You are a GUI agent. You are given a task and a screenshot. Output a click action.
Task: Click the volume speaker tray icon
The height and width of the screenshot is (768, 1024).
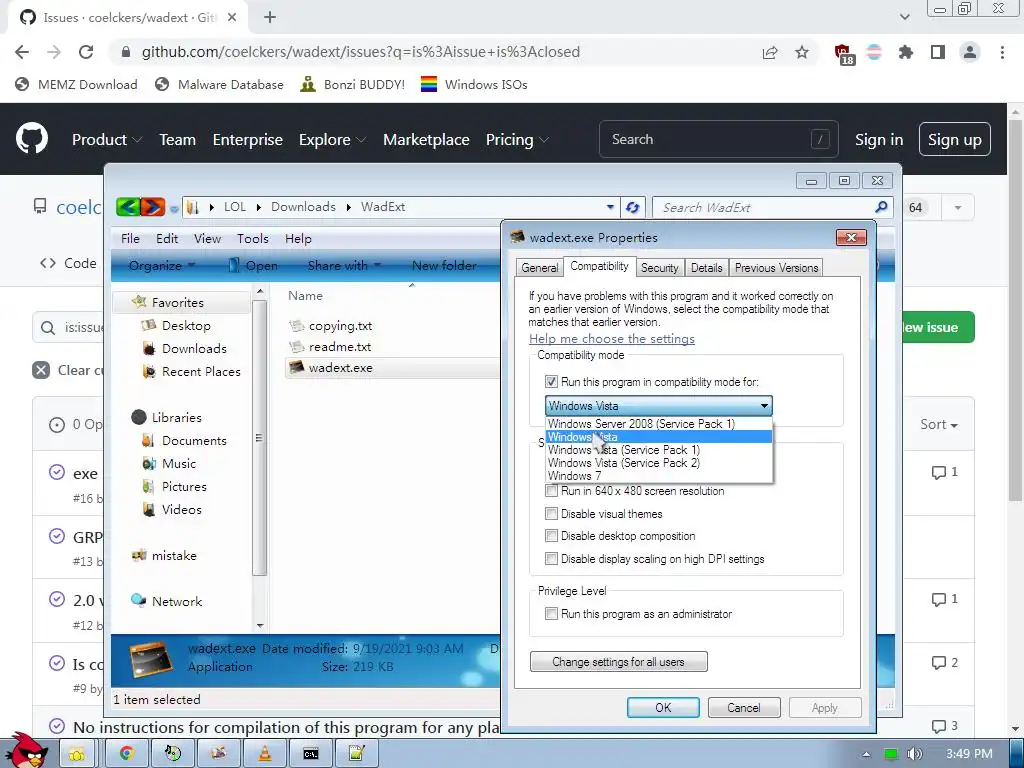click(x=914, y=754)
